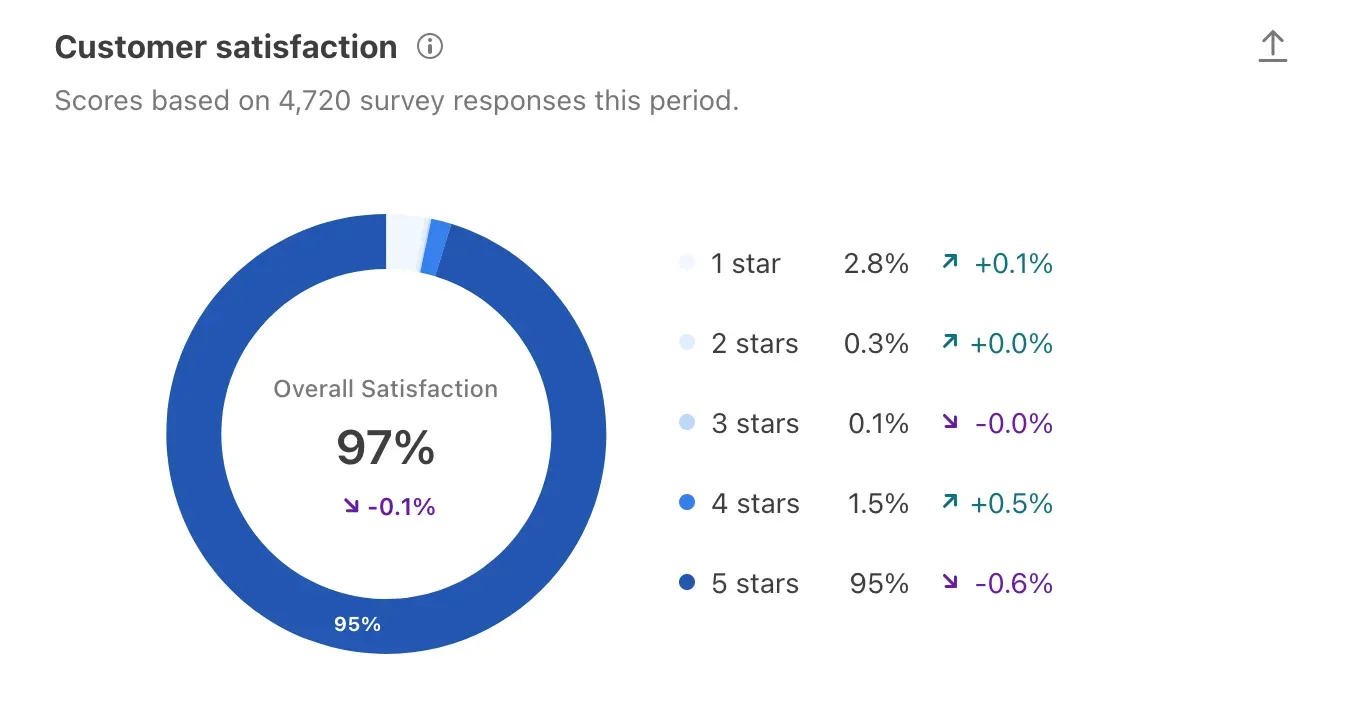1356x704 pixels.
Task: Click the -0.6% change value for 5 stars
Action: click(x=1013, y=583)
